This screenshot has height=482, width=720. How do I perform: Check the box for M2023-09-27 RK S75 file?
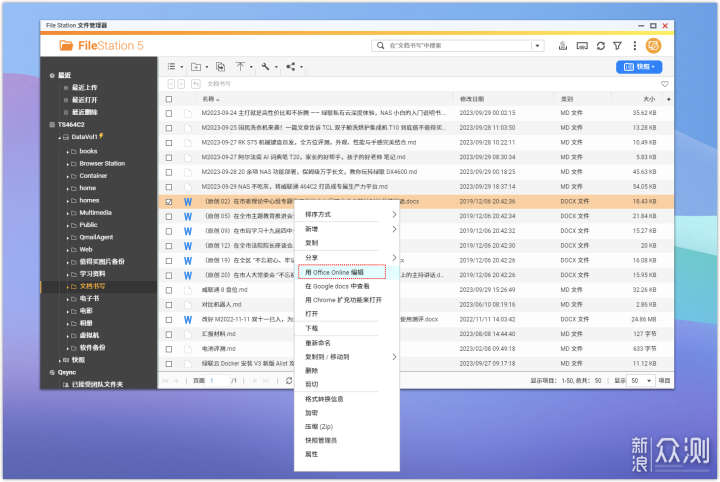[169, 143]
